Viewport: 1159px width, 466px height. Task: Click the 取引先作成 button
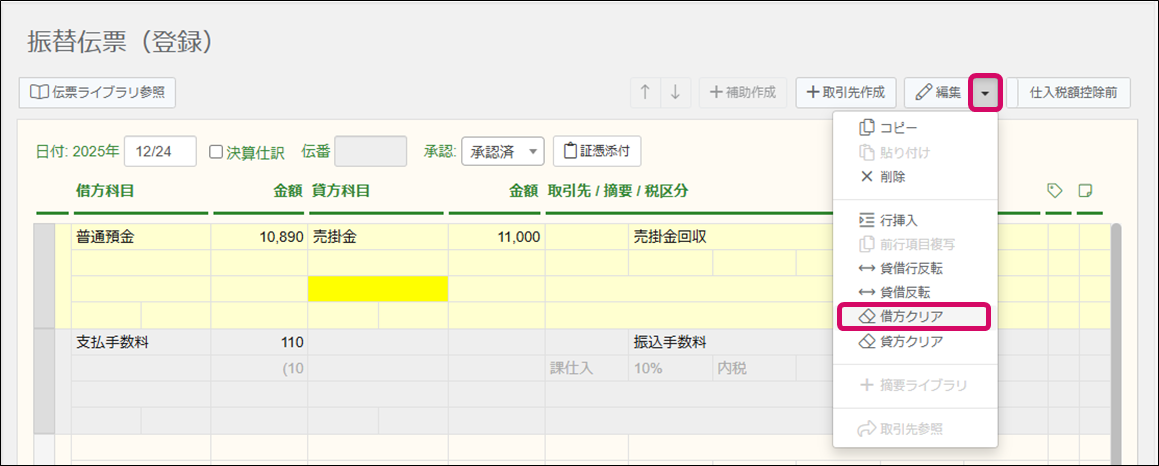point(846,92)
